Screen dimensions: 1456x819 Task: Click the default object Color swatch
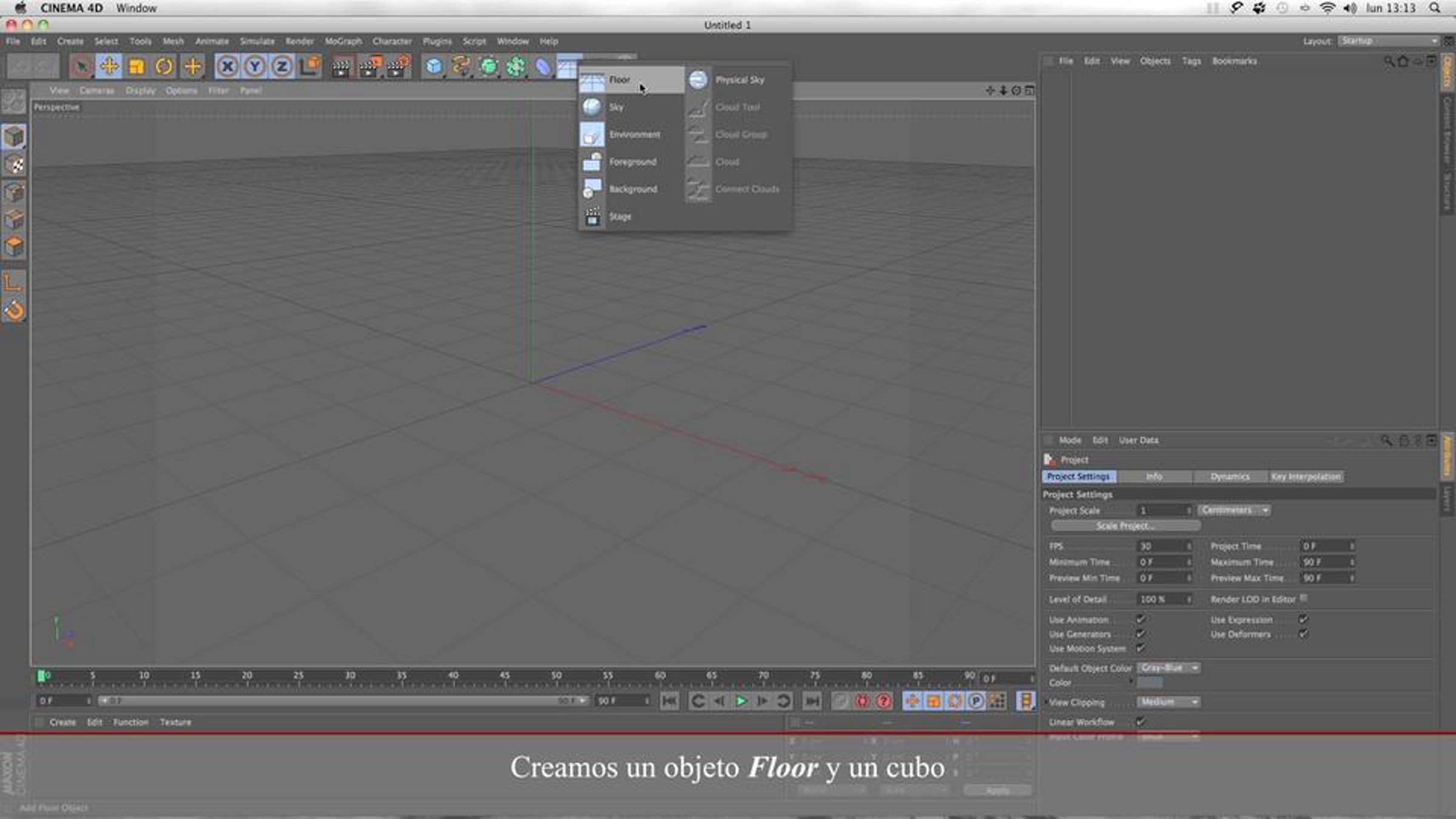[1150, 682]
